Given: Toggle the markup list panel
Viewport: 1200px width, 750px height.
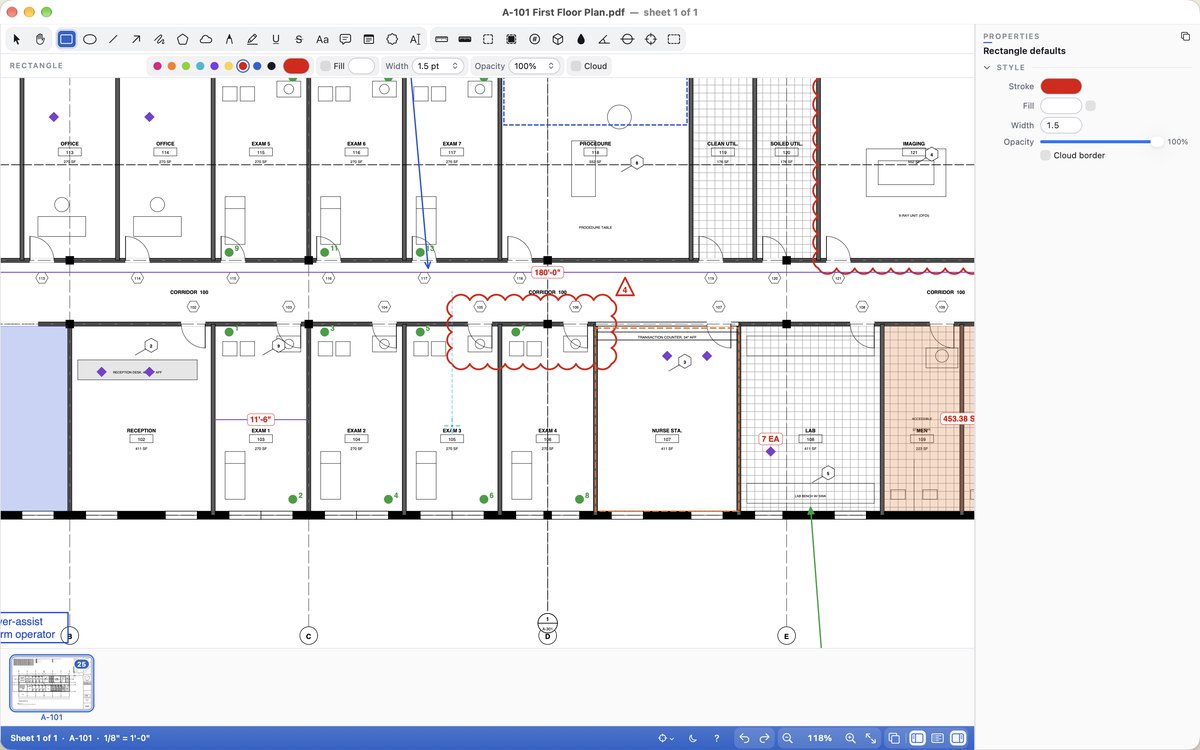Looking at the screenshot, I should click(938, 738).
